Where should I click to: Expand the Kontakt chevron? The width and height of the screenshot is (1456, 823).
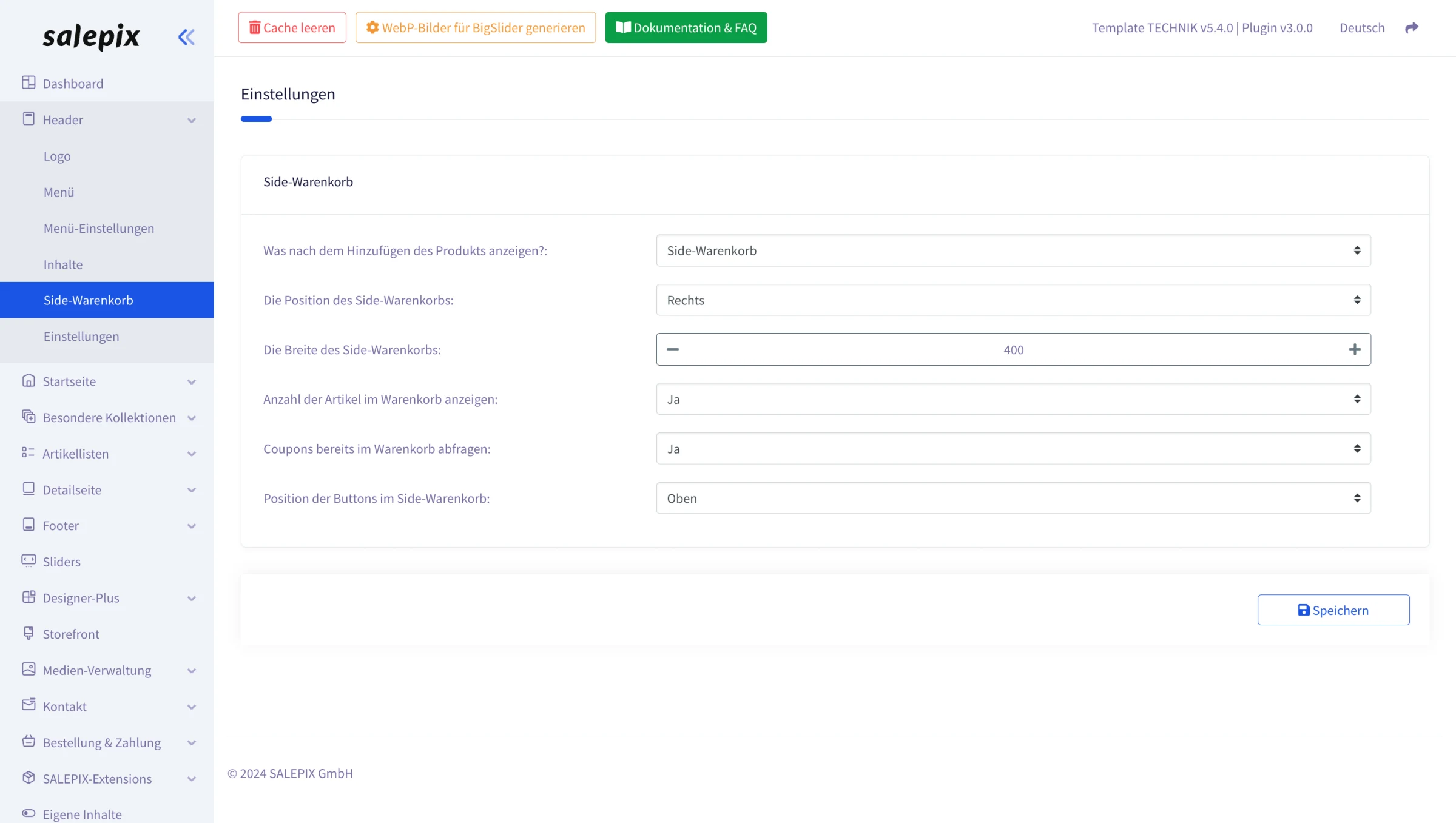[x=192, y=707]
